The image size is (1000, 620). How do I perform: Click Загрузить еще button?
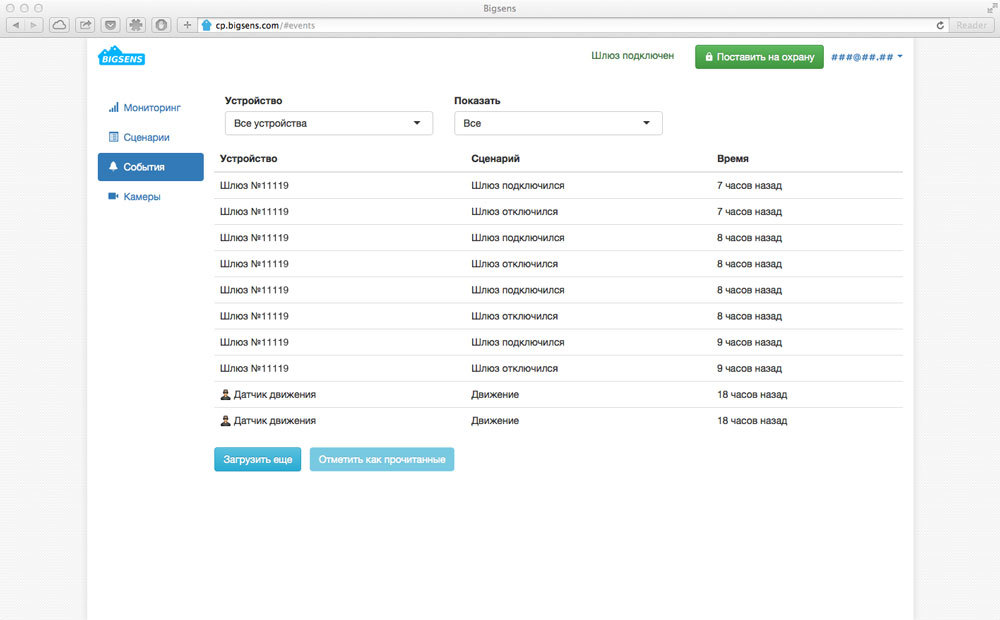coord(258,459)
